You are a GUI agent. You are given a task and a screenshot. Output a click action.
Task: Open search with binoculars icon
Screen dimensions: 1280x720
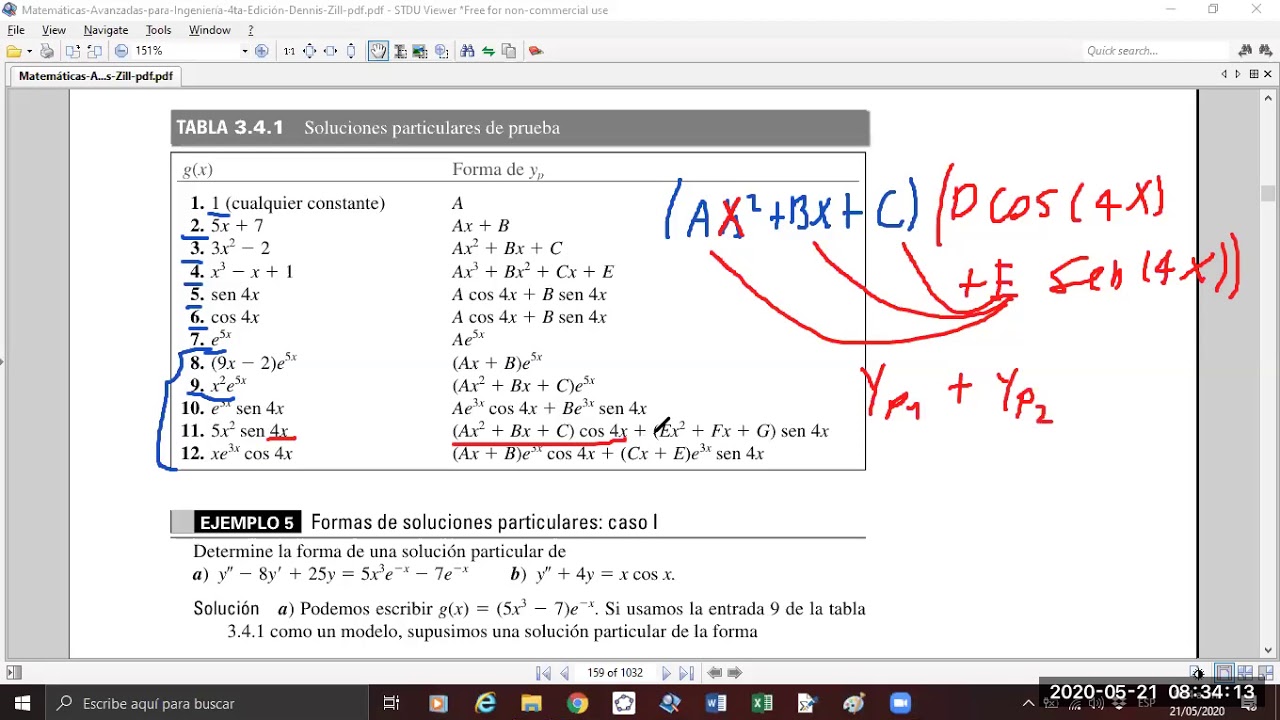[467, 51]
